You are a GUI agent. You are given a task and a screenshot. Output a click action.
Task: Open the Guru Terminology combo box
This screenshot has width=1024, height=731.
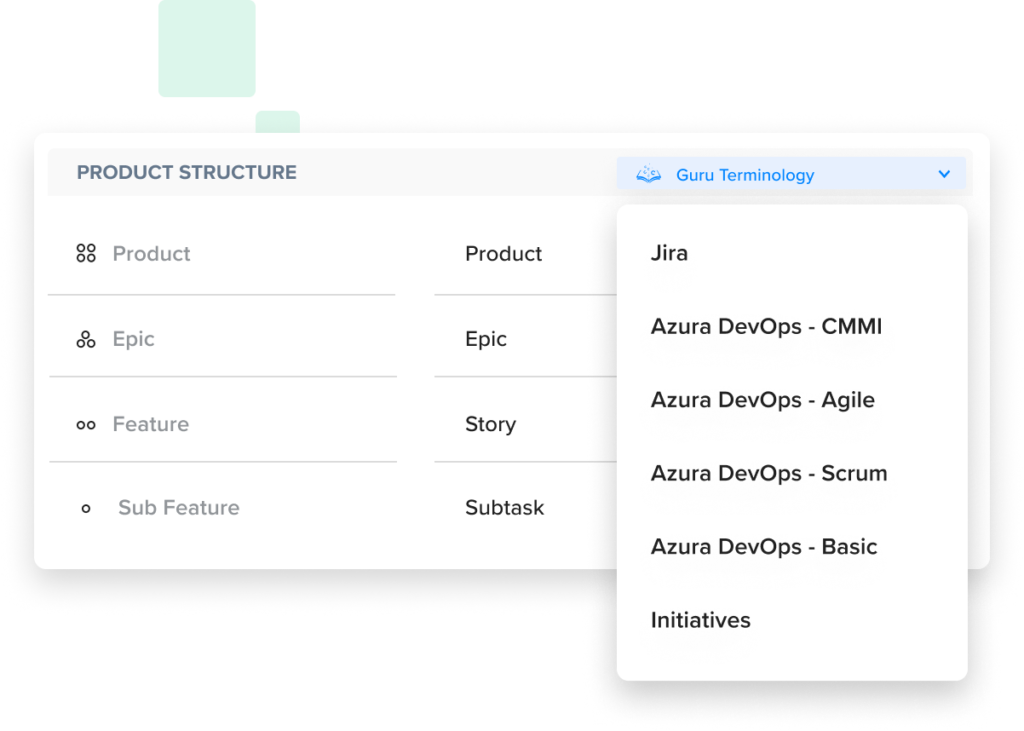[x=790, y=175]
